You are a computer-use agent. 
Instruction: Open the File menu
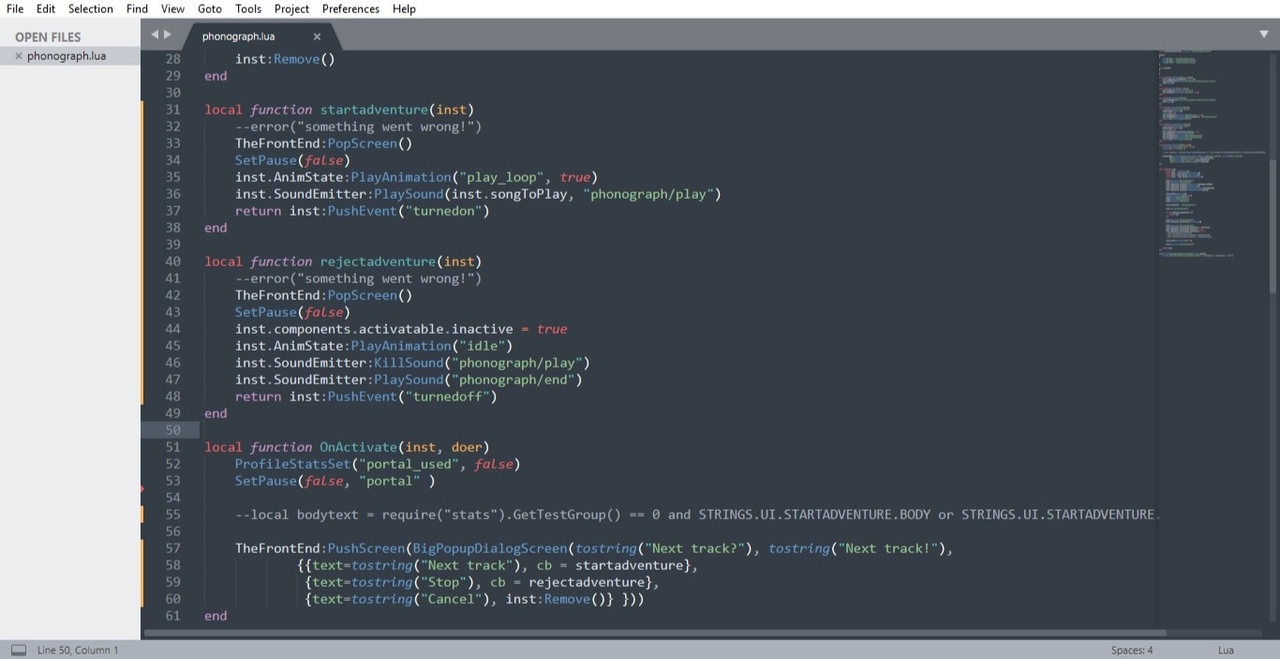15,9
